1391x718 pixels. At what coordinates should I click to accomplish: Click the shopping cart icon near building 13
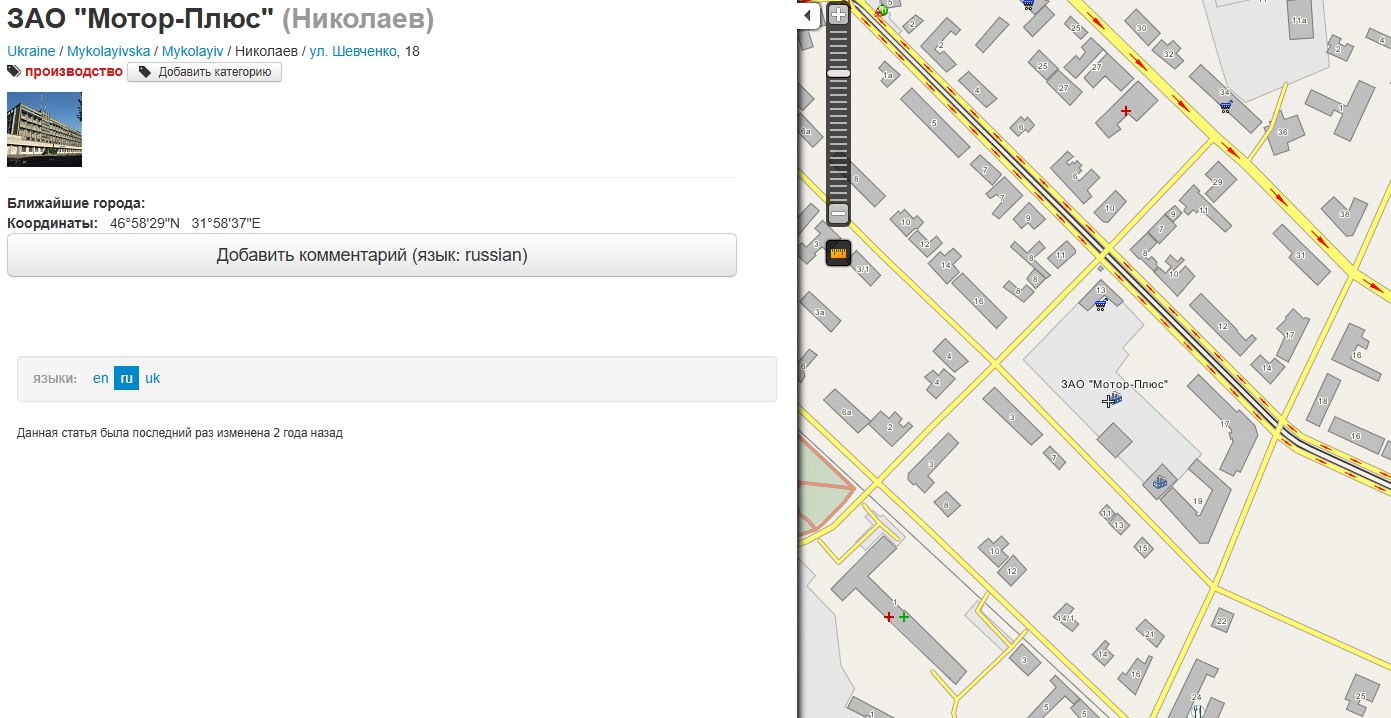click(1101, 304)
